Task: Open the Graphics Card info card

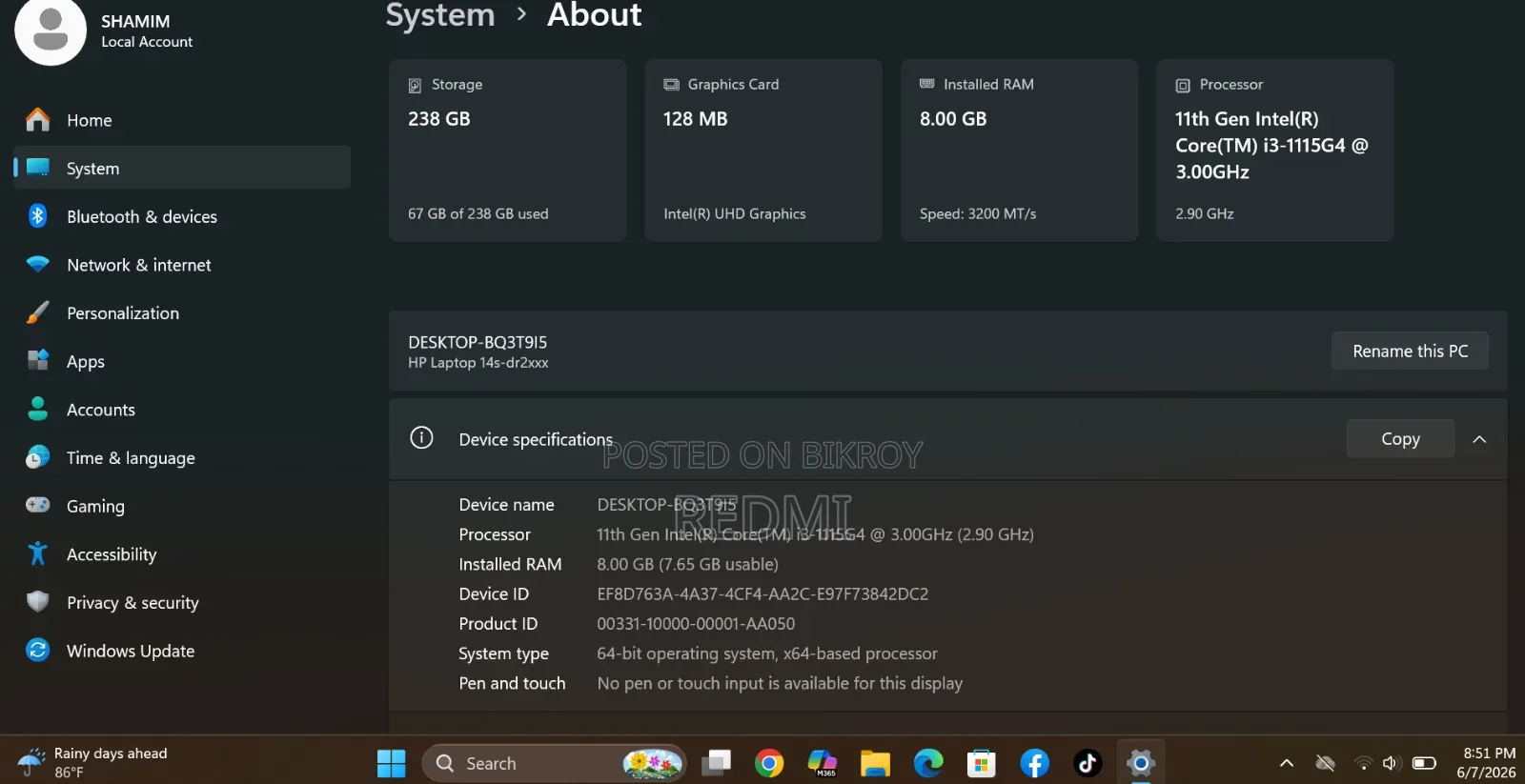Action: click(763, 151)
